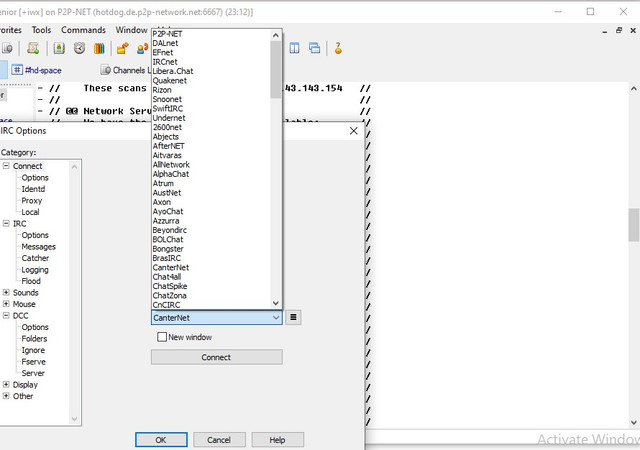Click the chat window scroll-up arrow
Image resolution: width=640 pixels, height=450 pixels.
tap(633, 88)
